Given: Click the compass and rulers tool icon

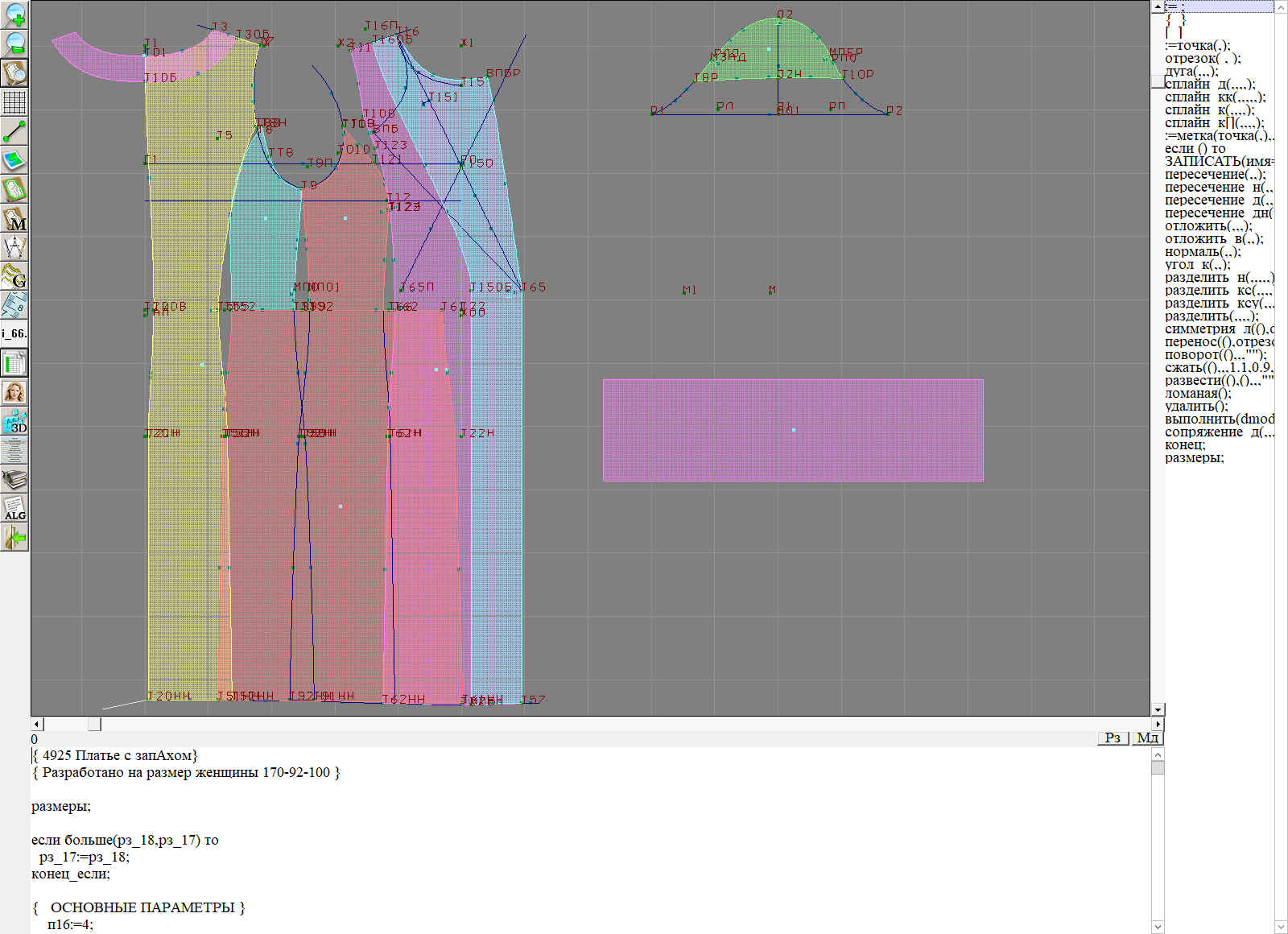Looking at the screenshot, I should [x=14, y=247].
